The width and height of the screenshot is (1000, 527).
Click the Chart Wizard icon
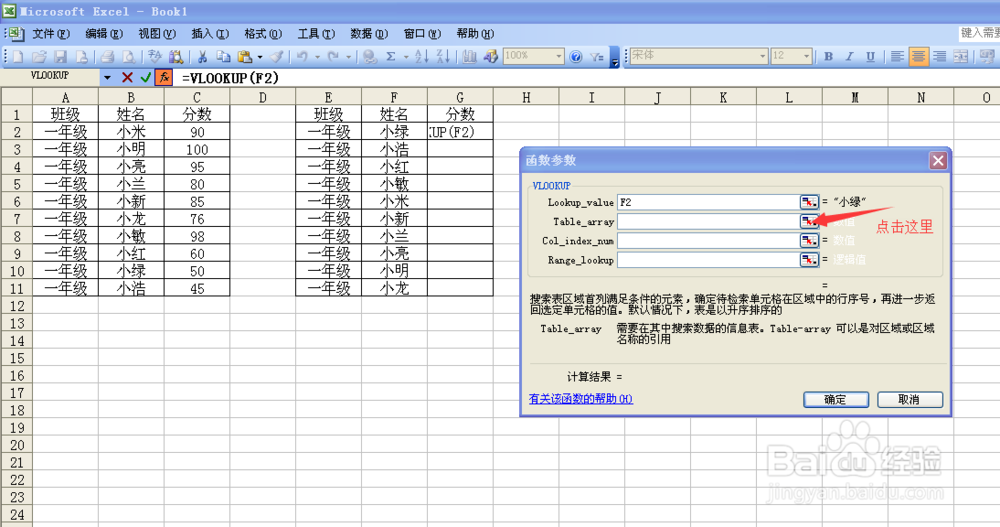469,57
